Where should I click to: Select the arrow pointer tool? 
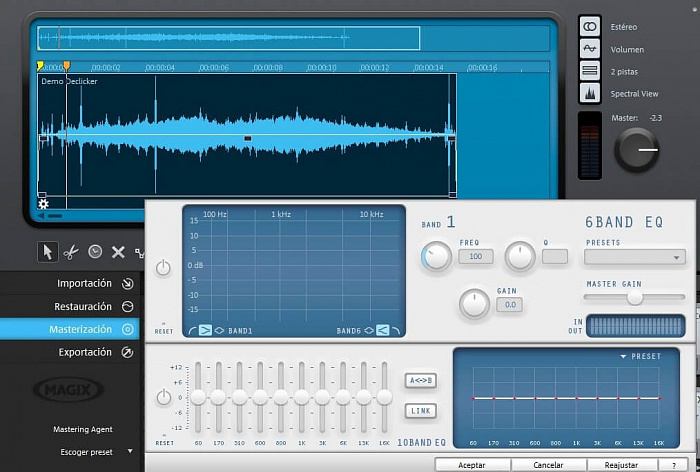[47, 252]
